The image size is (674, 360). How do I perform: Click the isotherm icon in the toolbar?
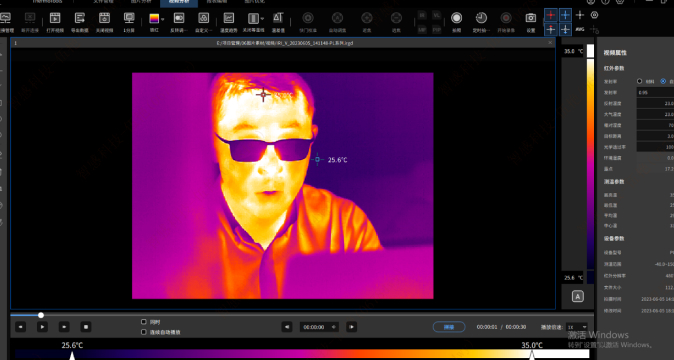(253, 18)
